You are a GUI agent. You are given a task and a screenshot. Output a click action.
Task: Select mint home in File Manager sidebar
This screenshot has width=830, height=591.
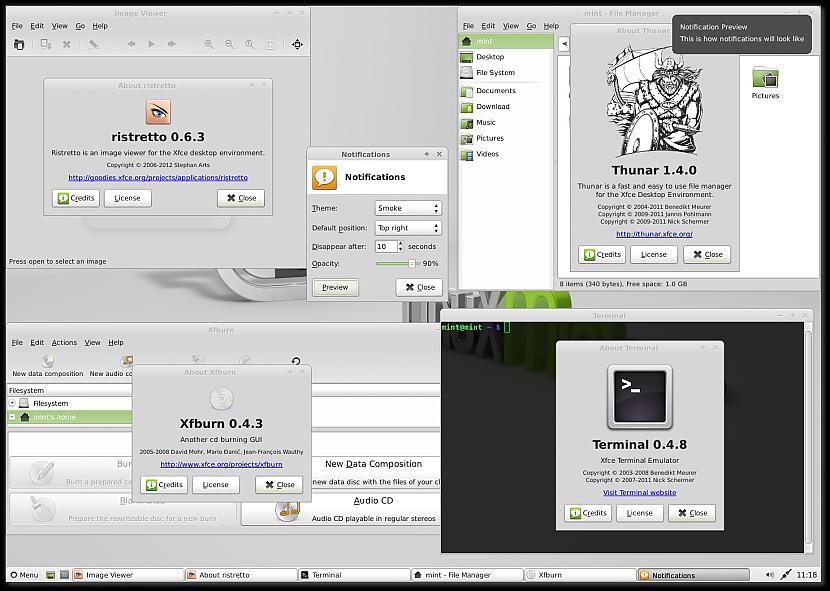(x=506, y=41)
